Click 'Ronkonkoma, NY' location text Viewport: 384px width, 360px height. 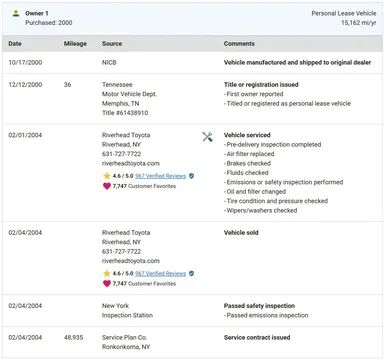[126, 347]
